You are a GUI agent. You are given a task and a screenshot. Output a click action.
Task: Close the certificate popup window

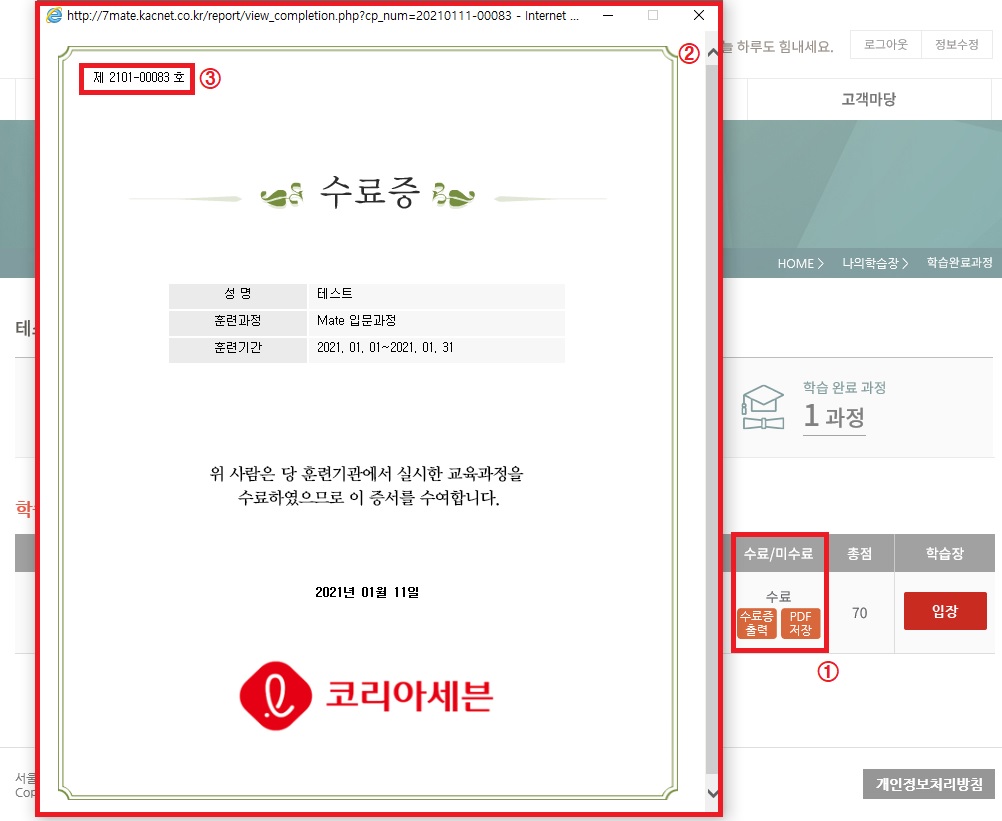pos(698,15)
